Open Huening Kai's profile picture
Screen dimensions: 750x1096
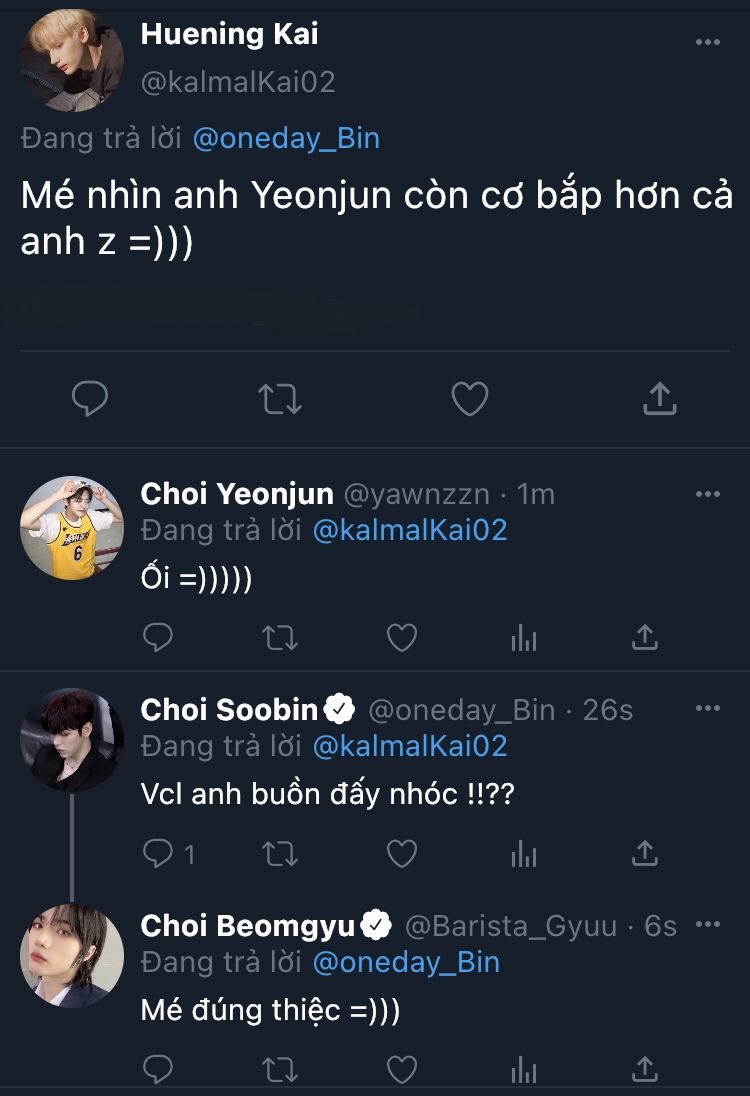point(71,60)
